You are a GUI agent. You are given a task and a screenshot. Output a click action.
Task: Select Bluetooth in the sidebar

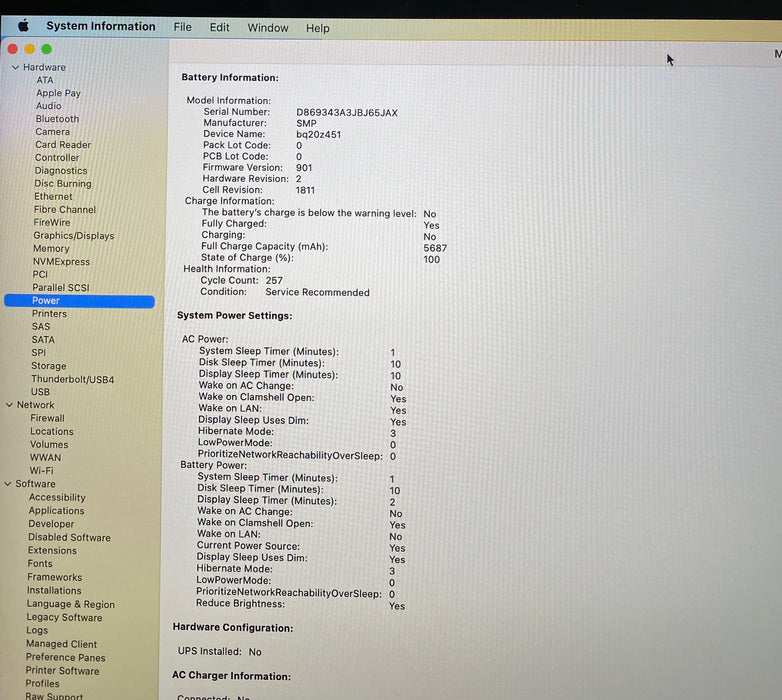(57, 119)
